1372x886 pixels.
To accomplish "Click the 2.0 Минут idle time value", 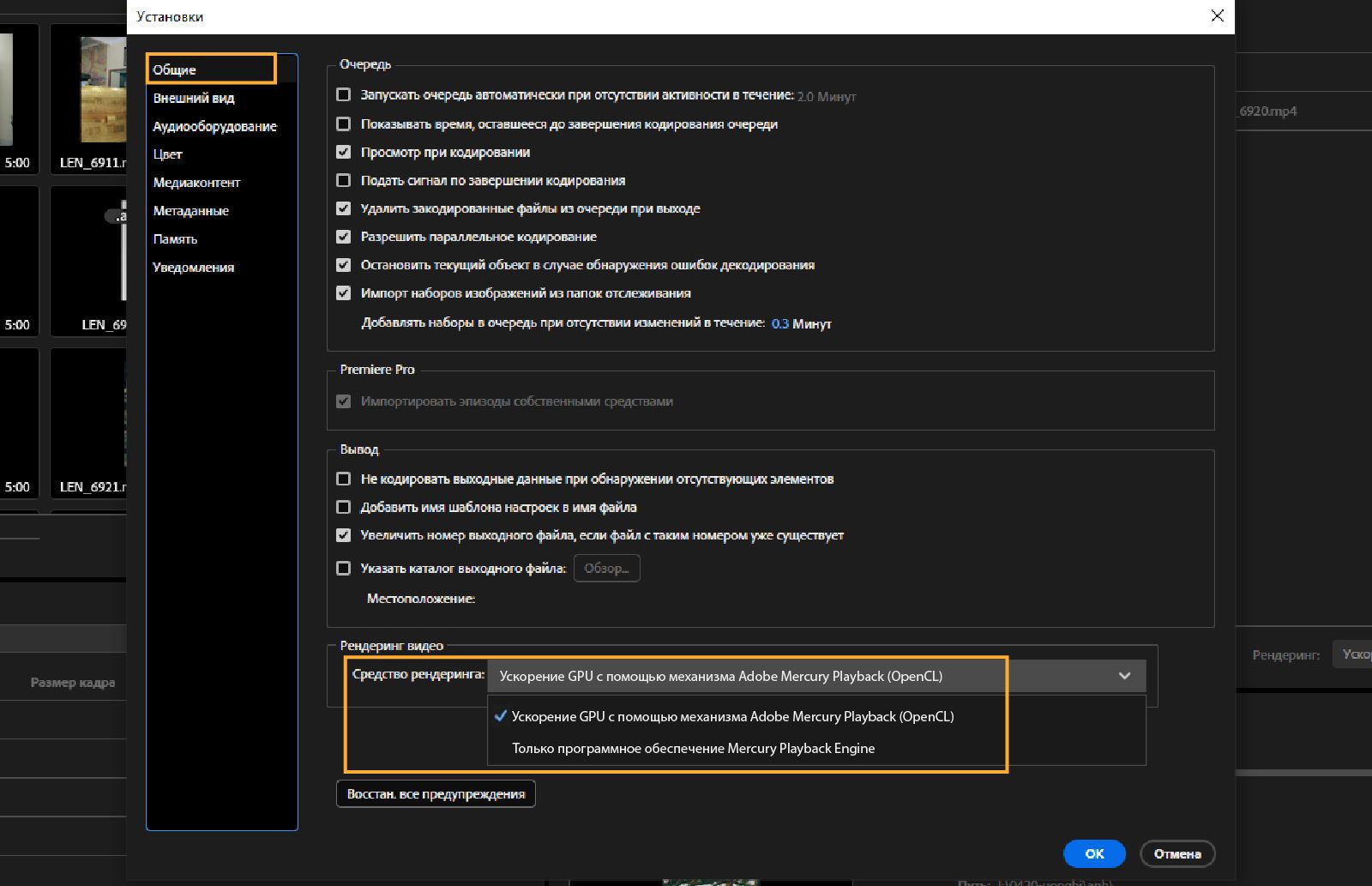I will tap(827, 96).
